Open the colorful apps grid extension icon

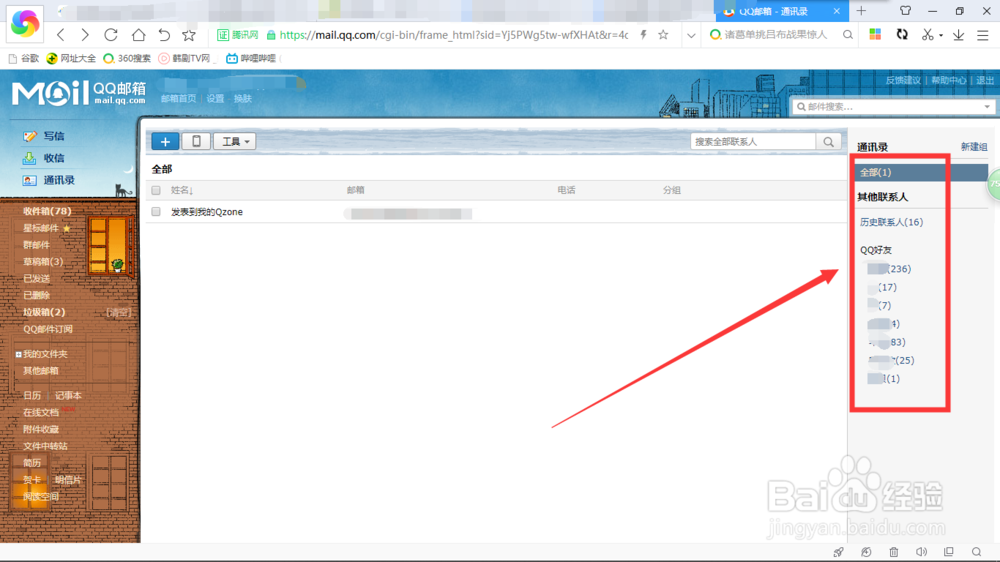875,34
